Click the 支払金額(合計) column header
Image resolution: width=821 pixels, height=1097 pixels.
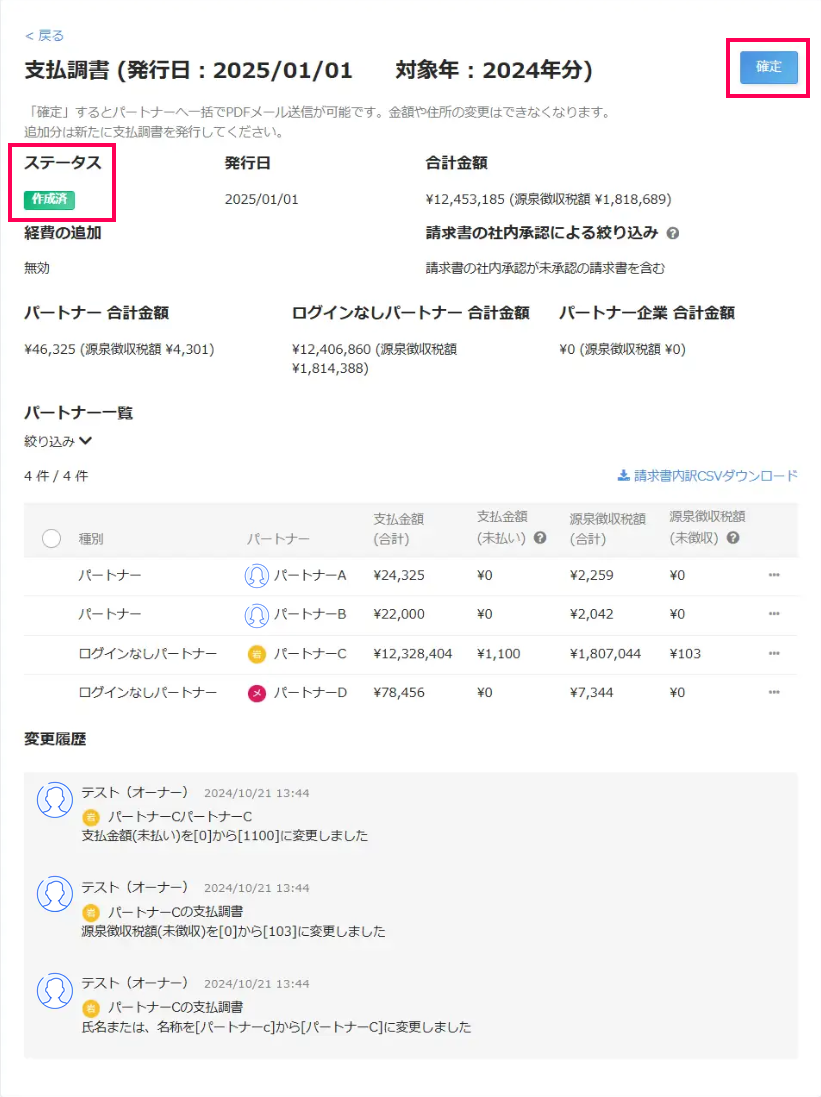pyautogui.click(x=398, y=529)
